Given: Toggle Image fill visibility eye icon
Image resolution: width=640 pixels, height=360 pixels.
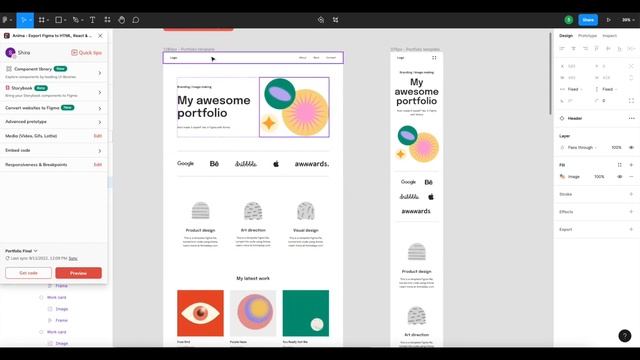Looking at the screenshot, I should coord(620,177).
